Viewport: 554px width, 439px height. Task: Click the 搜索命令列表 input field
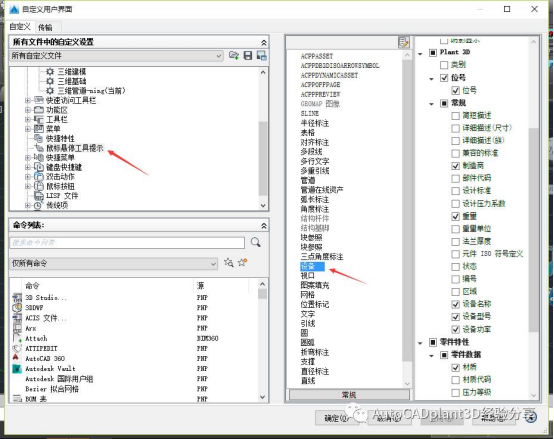tap(127, 243)
